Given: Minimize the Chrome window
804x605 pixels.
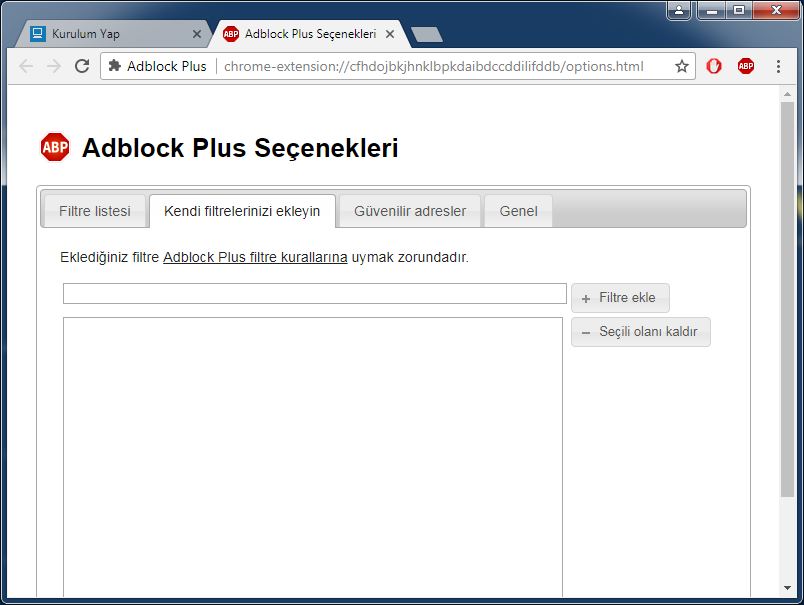Looking at the screenshot, I should (x=712, y=10).
